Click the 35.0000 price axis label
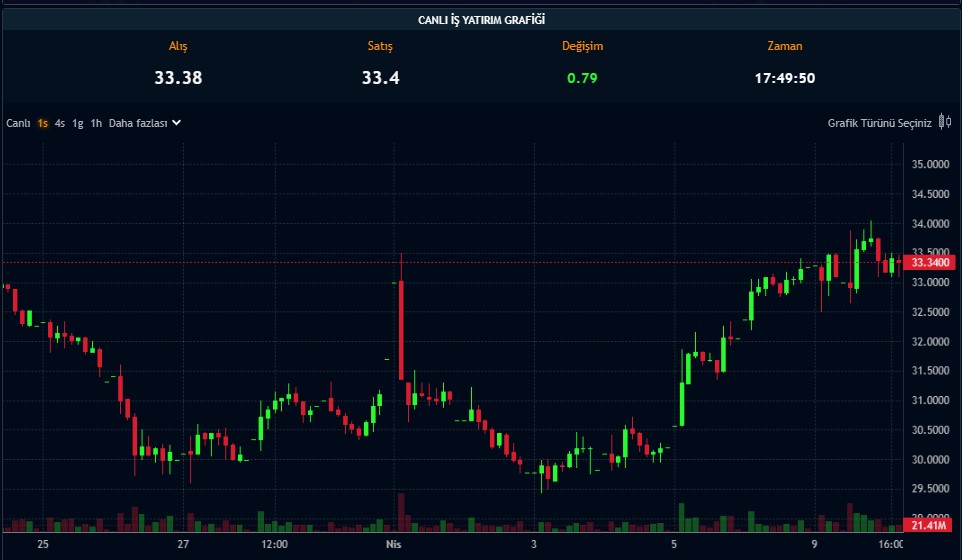This screenshot has height=560, width=962. point(930,165)
